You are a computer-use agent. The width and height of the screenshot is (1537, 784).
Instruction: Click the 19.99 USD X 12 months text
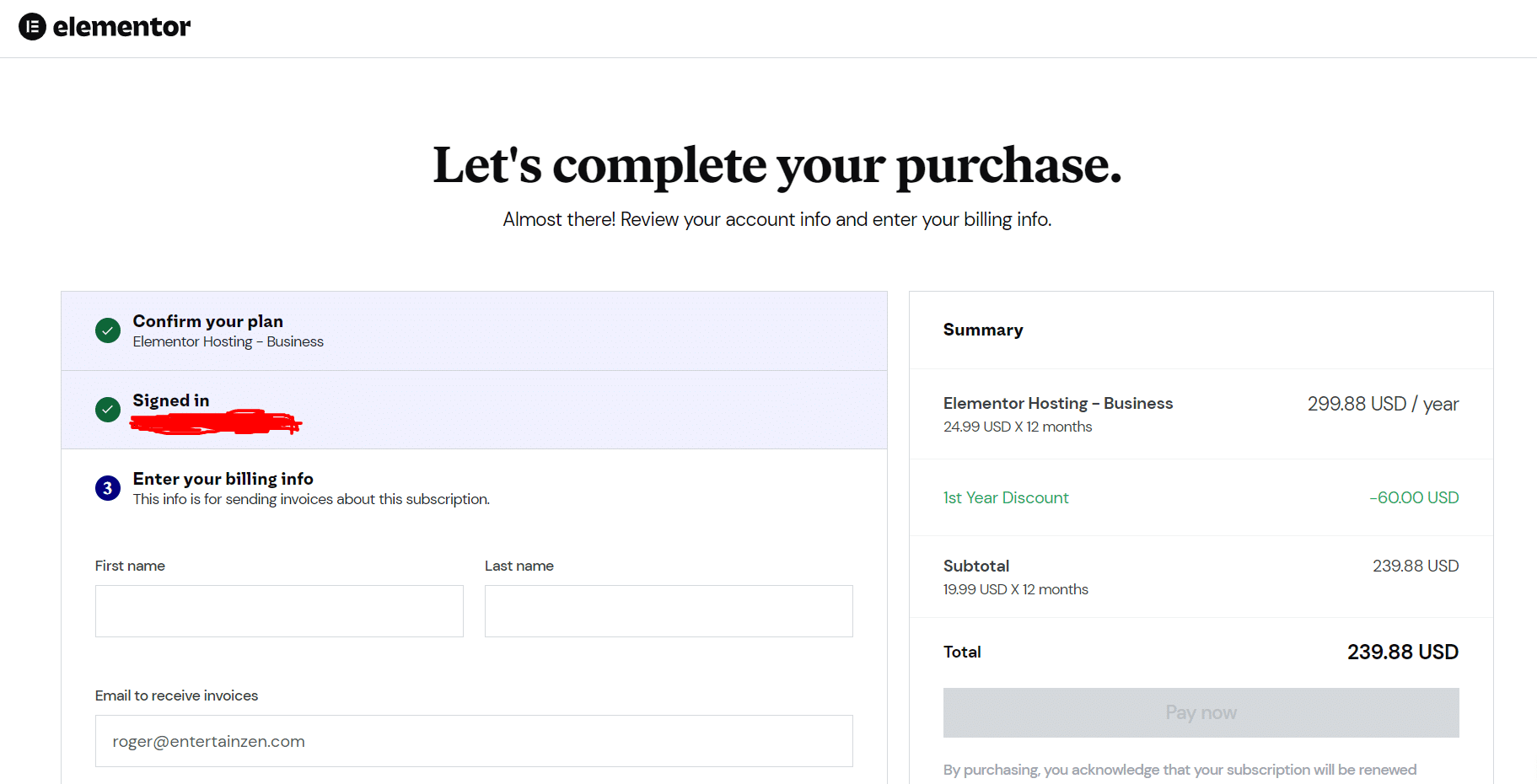point(1016,589)
